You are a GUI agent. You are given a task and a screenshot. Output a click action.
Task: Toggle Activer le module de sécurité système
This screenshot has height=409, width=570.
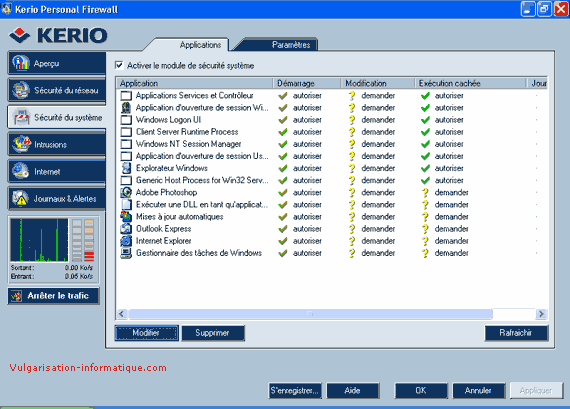pos(119,65)
